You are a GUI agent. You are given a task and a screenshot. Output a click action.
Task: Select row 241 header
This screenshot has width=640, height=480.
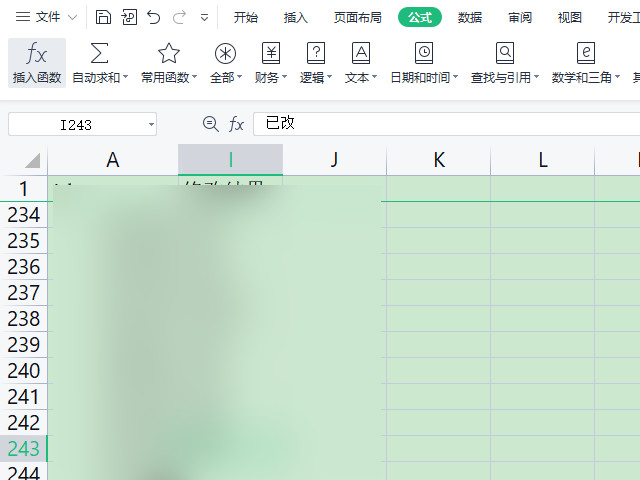click(24, 397)
